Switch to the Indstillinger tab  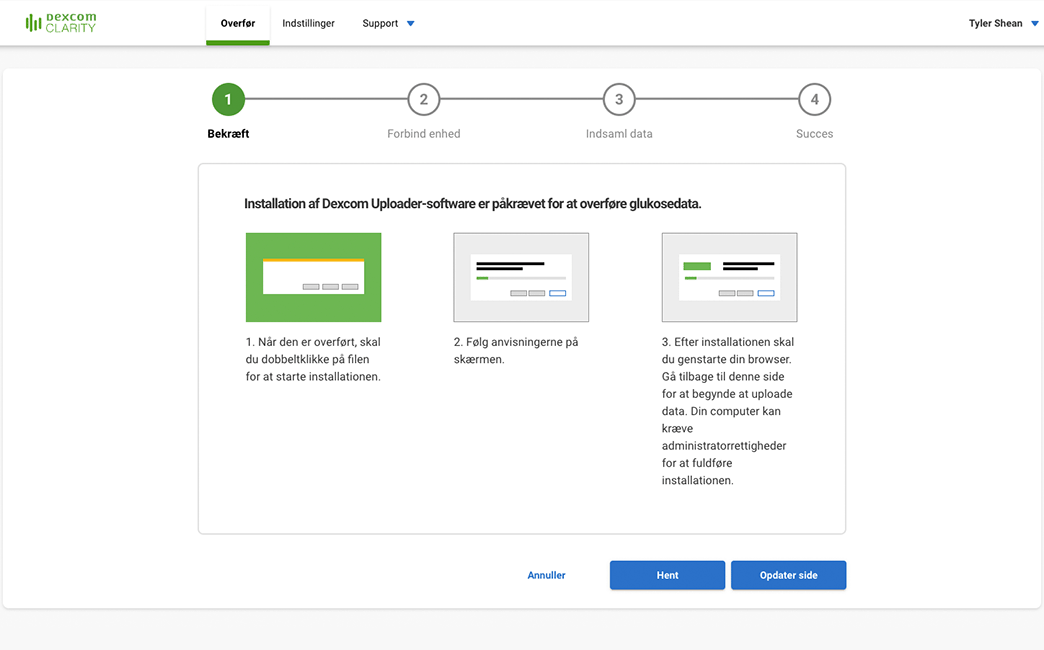[x=308, y=23]
